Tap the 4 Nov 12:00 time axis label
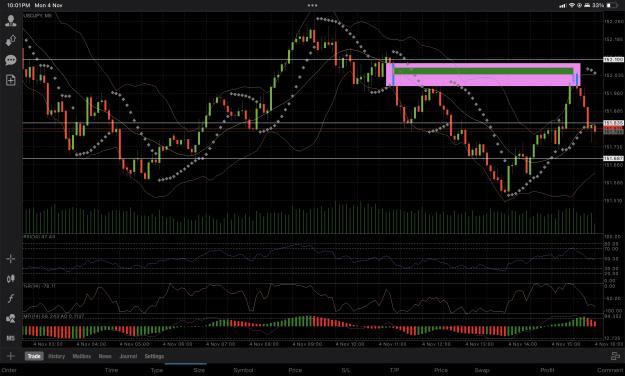This screenshot has height=376, width=625. click(436, 344)
